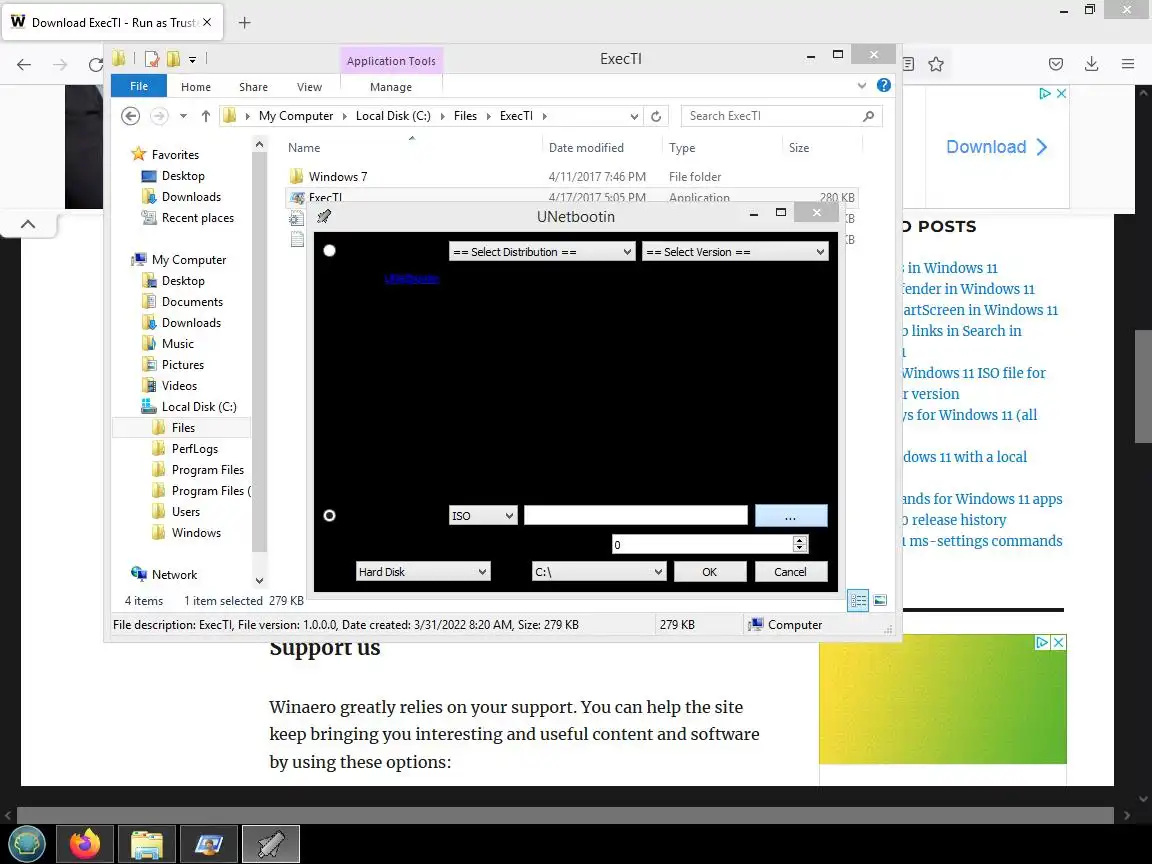
Task: Select Files in the address breadcrumb
Action: tap(465, 116)
